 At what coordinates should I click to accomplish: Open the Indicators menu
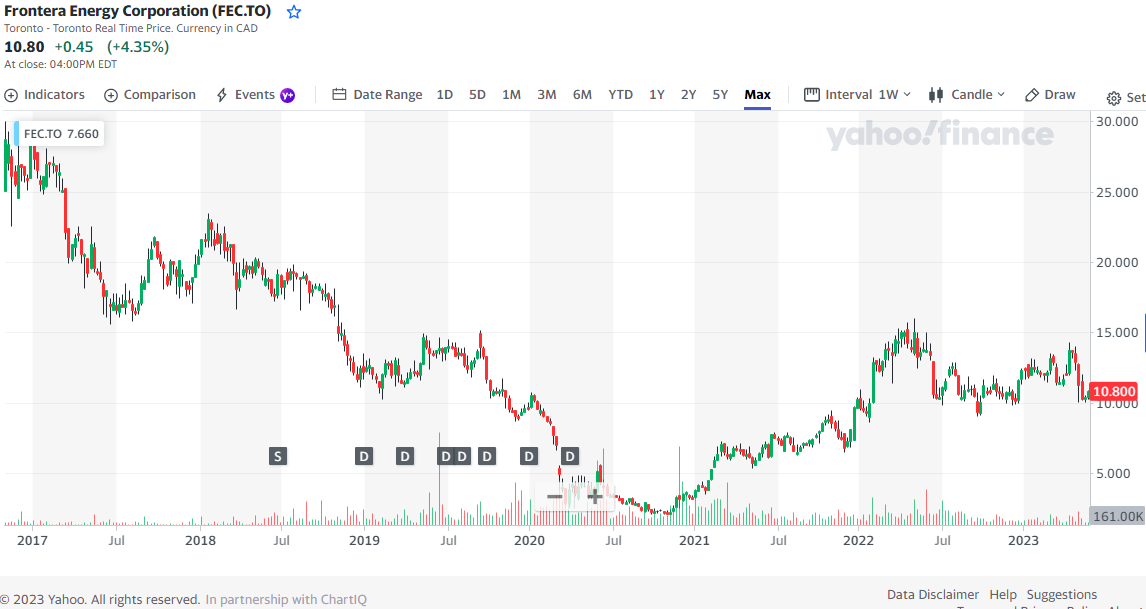[44, 94]
